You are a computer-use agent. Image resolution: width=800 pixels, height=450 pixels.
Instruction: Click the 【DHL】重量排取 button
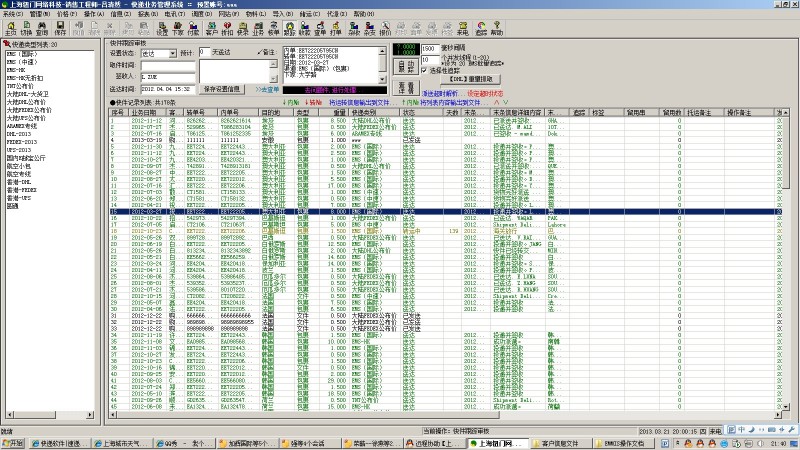click(x=471, y=79)
